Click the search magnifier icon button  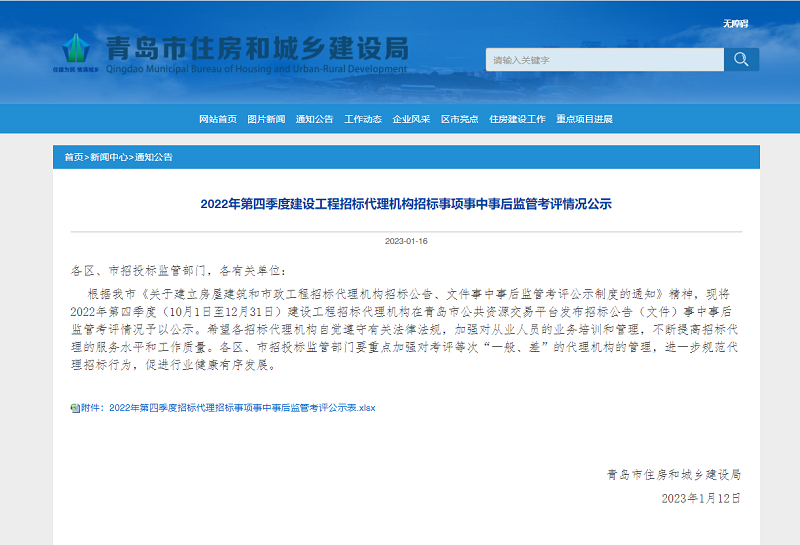click(x=741, y=60)
